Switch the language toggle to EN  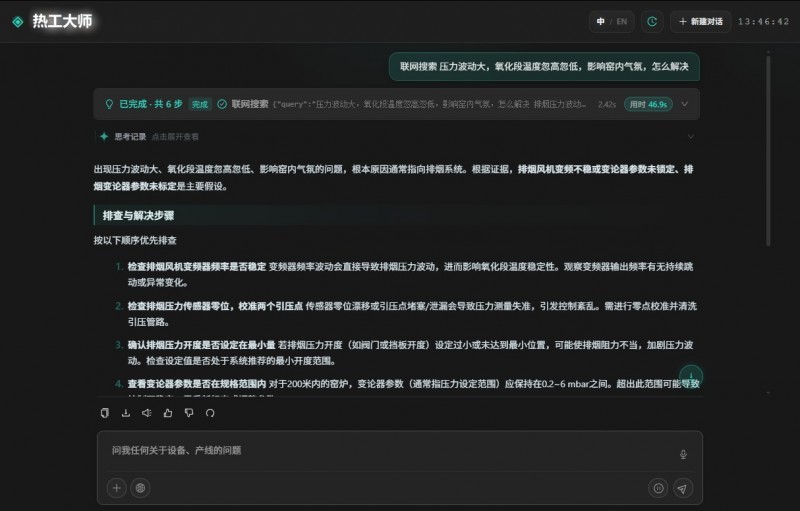point(621,21)
